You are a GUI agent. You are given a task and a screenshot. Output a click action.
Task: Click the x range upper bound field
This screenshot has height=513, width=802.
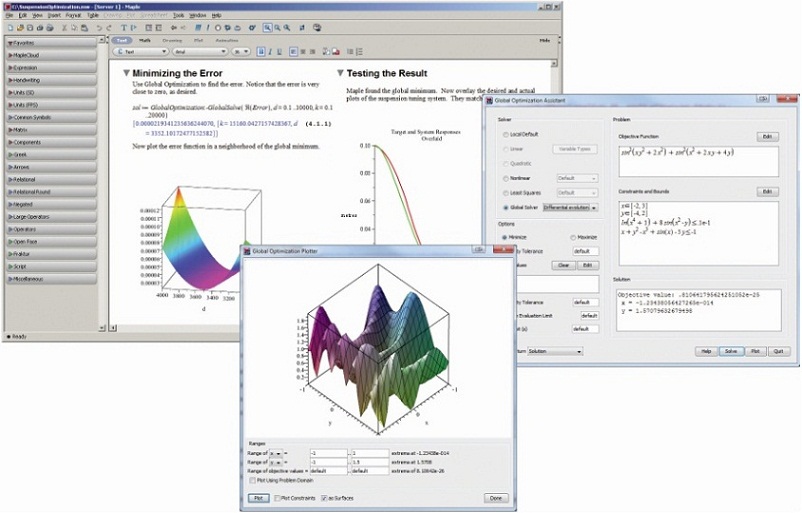pos(370,454)
